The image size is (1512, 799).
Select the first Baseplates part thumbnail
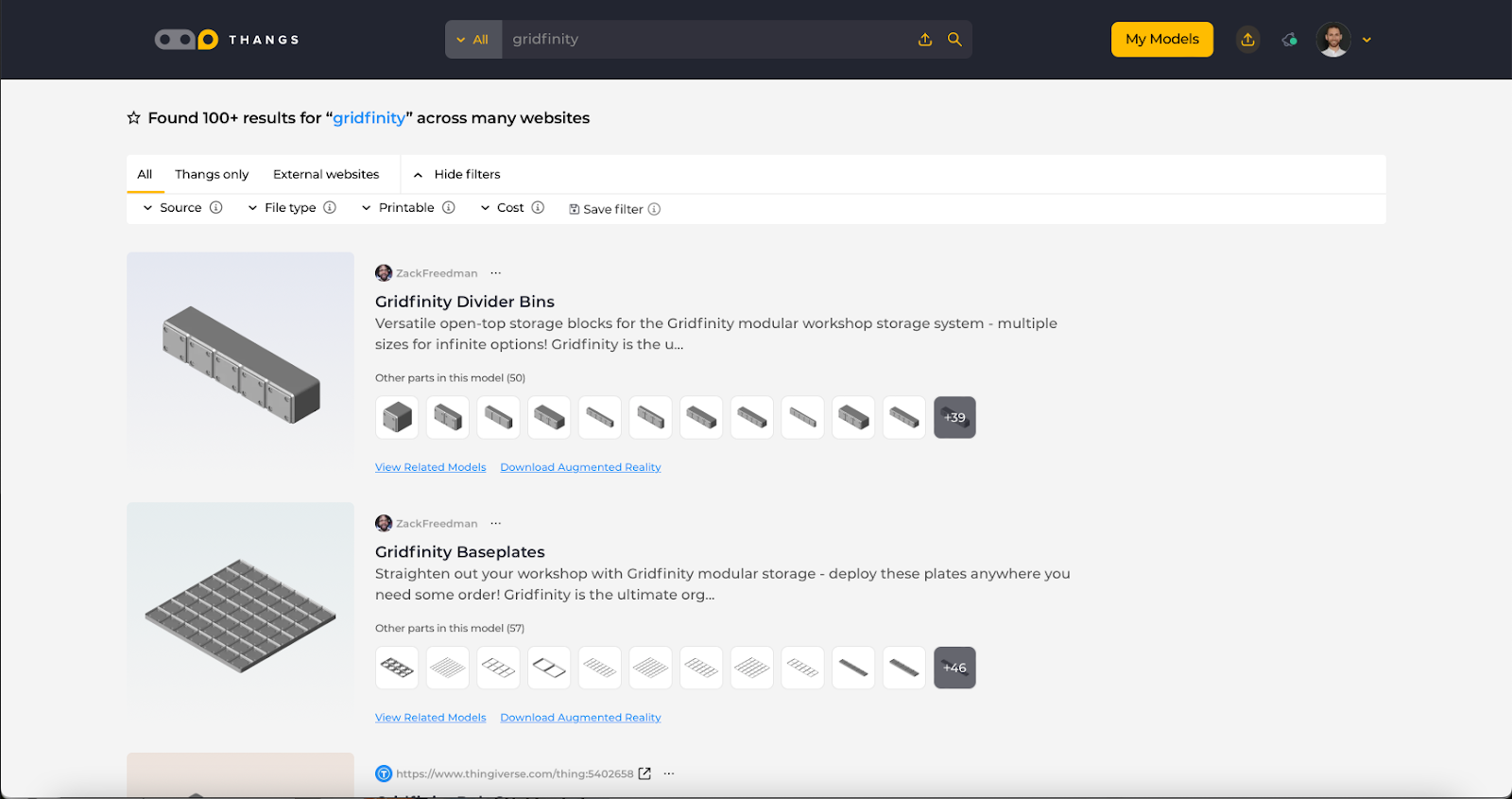397,668
